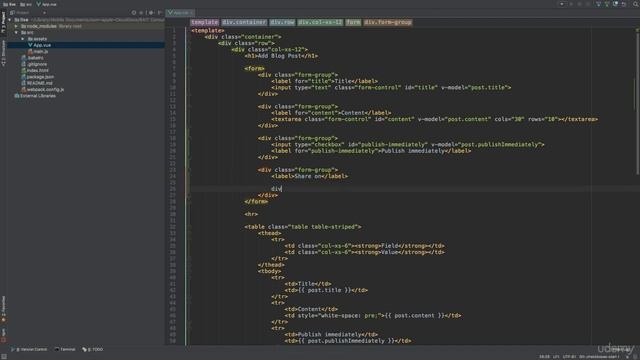The height and width of the screenshot is (360, 640).
Task: Click the cursor position indicator in status bar
Action: pos(544,357)
